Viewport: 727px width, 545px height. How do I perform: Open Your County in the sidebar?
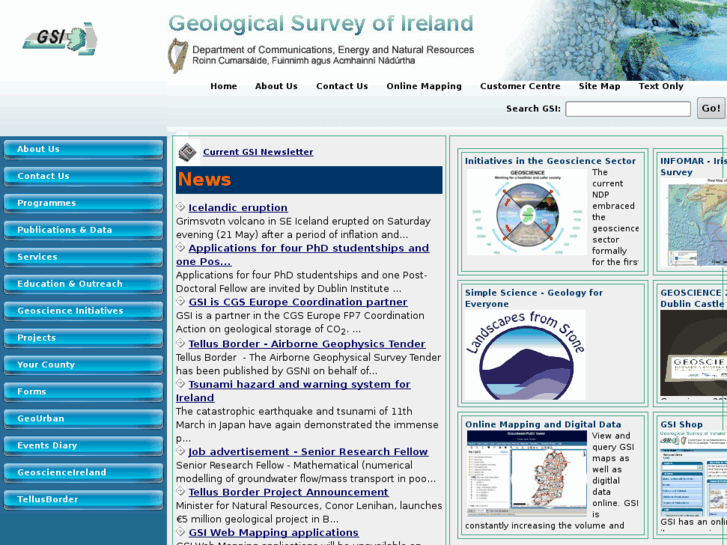[x=83, y=365]
